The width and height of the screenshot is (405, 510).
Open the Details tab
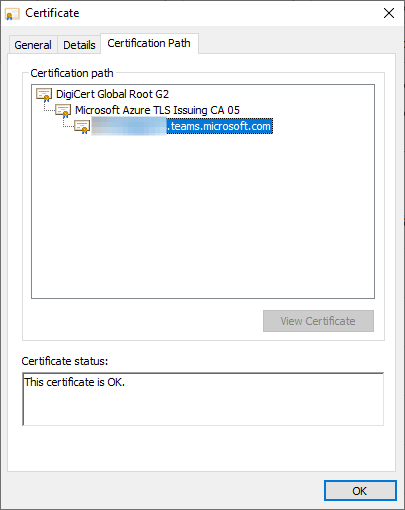[x=79, y=45]
